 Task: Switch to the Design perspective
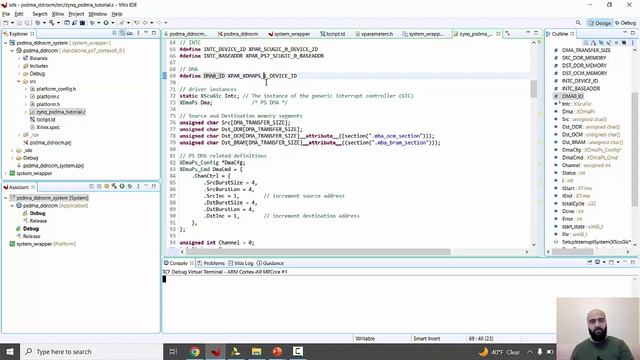click(599, 23)
